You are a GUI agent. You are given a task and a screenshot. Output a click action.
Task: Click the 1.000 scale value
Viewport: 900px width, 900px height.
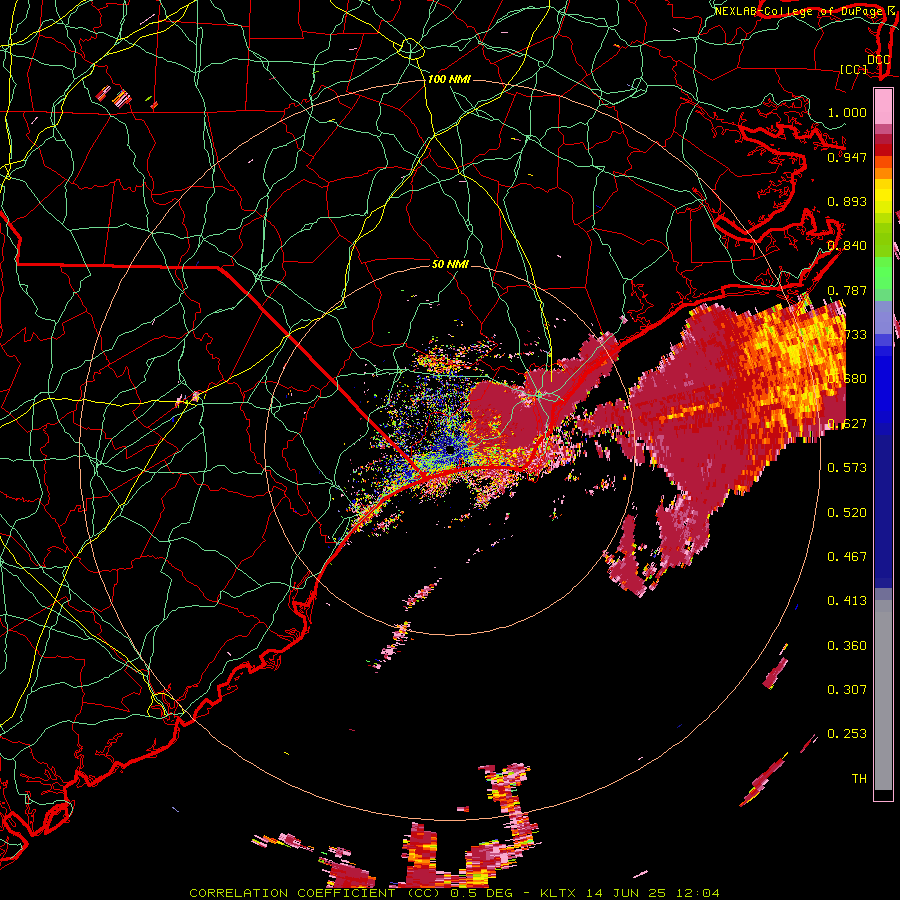pyautogui.click(x=847, y=112)
